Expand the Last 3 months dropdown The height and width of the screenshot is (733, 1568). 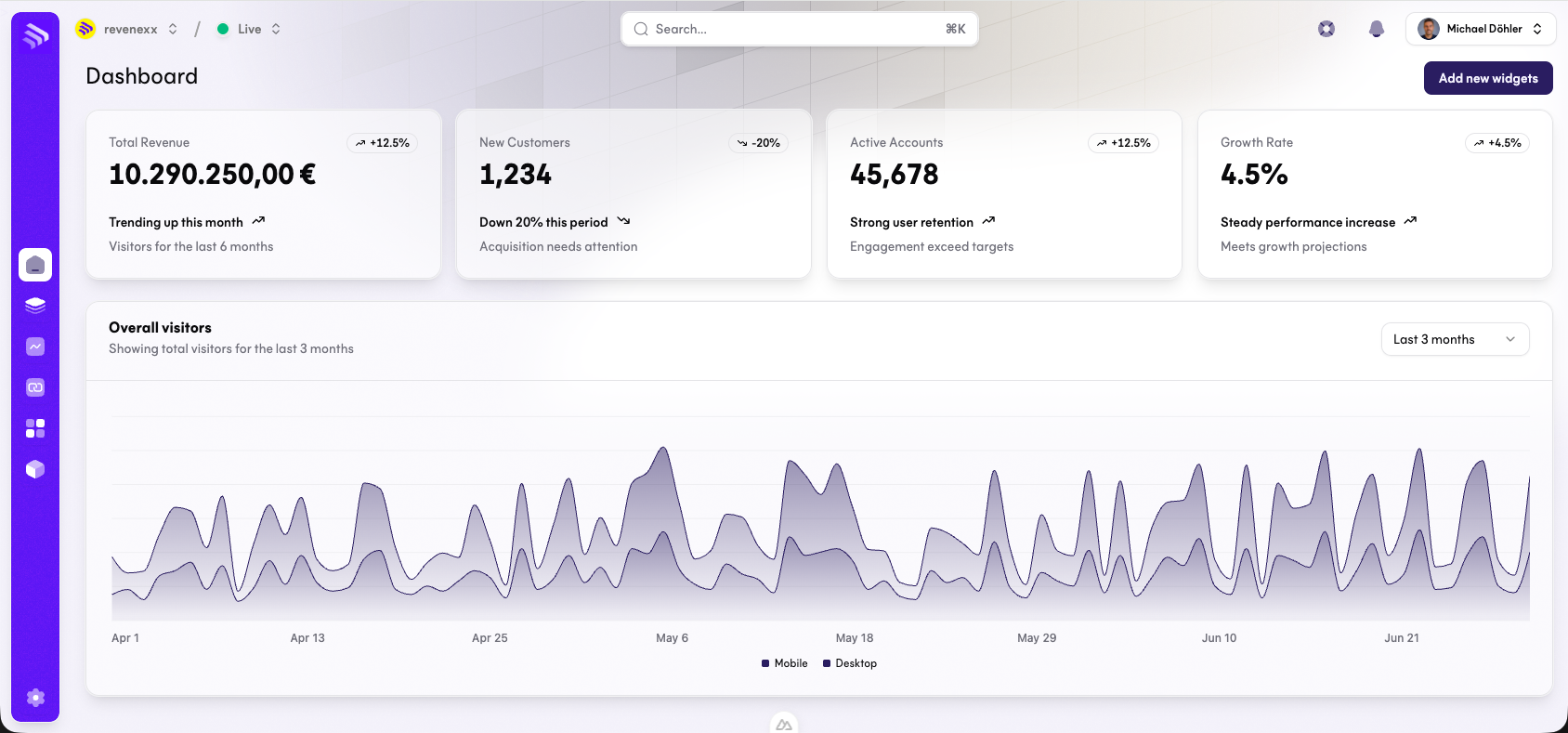(x=1455, y=339)
